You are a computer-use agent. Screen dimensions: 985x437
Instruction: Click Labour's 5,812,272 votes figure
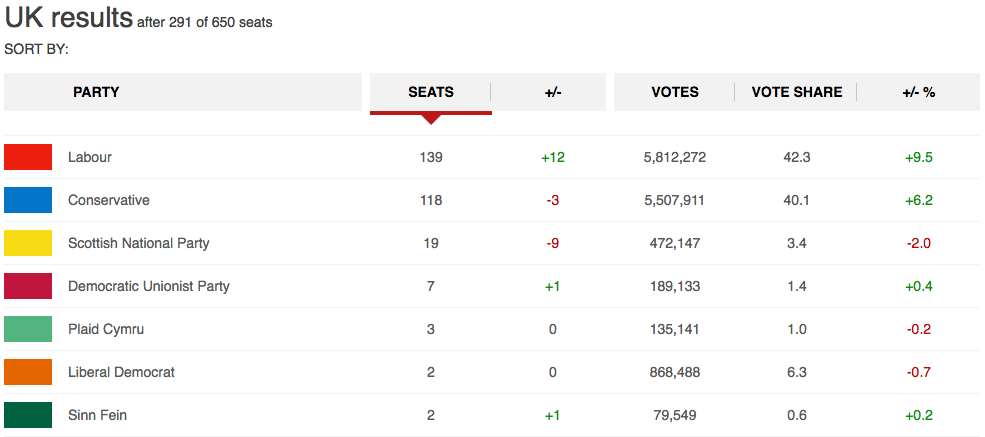point(675,157)
